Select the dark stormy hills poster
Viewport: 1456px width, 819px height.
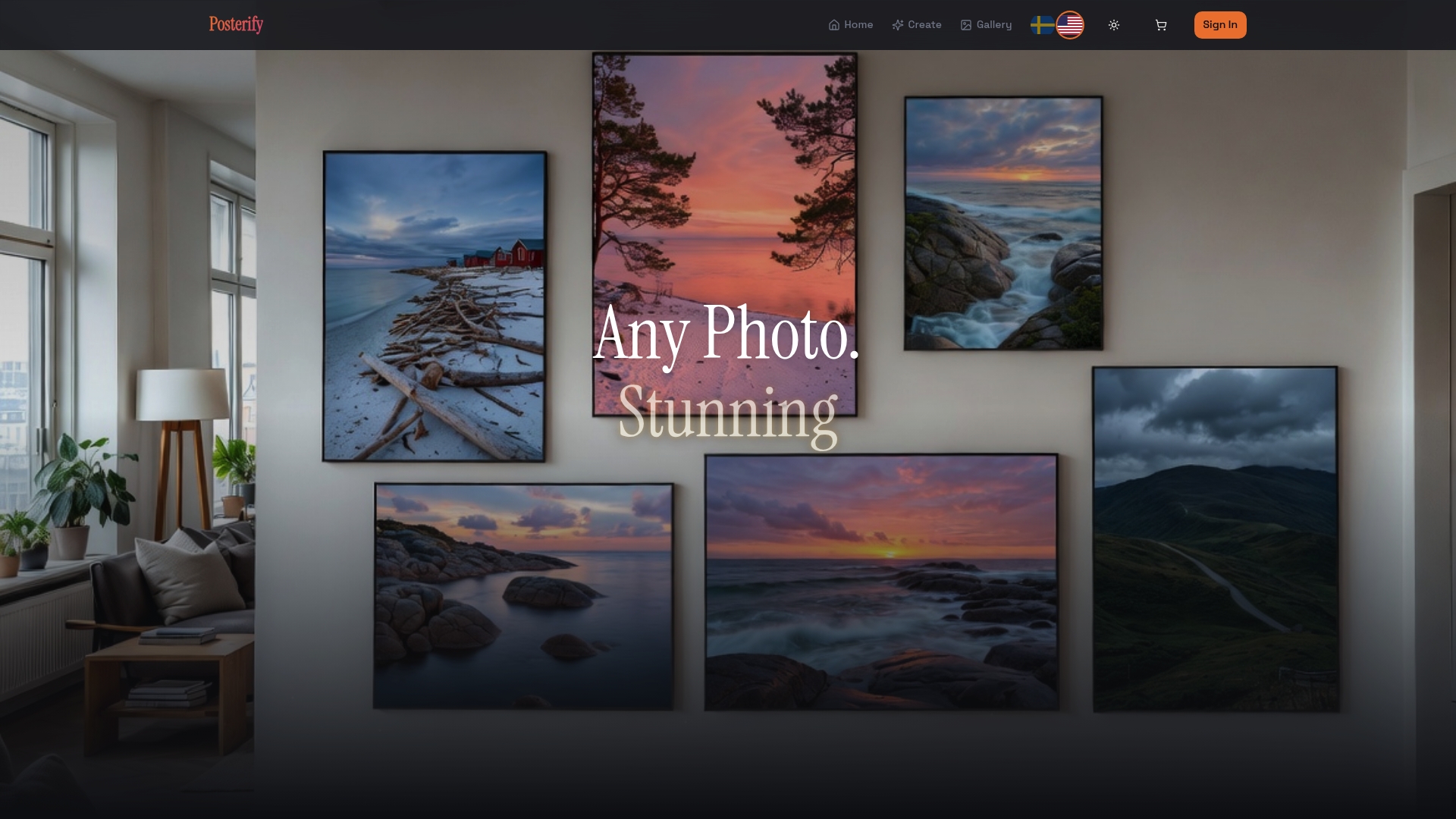pos(1215,538)
